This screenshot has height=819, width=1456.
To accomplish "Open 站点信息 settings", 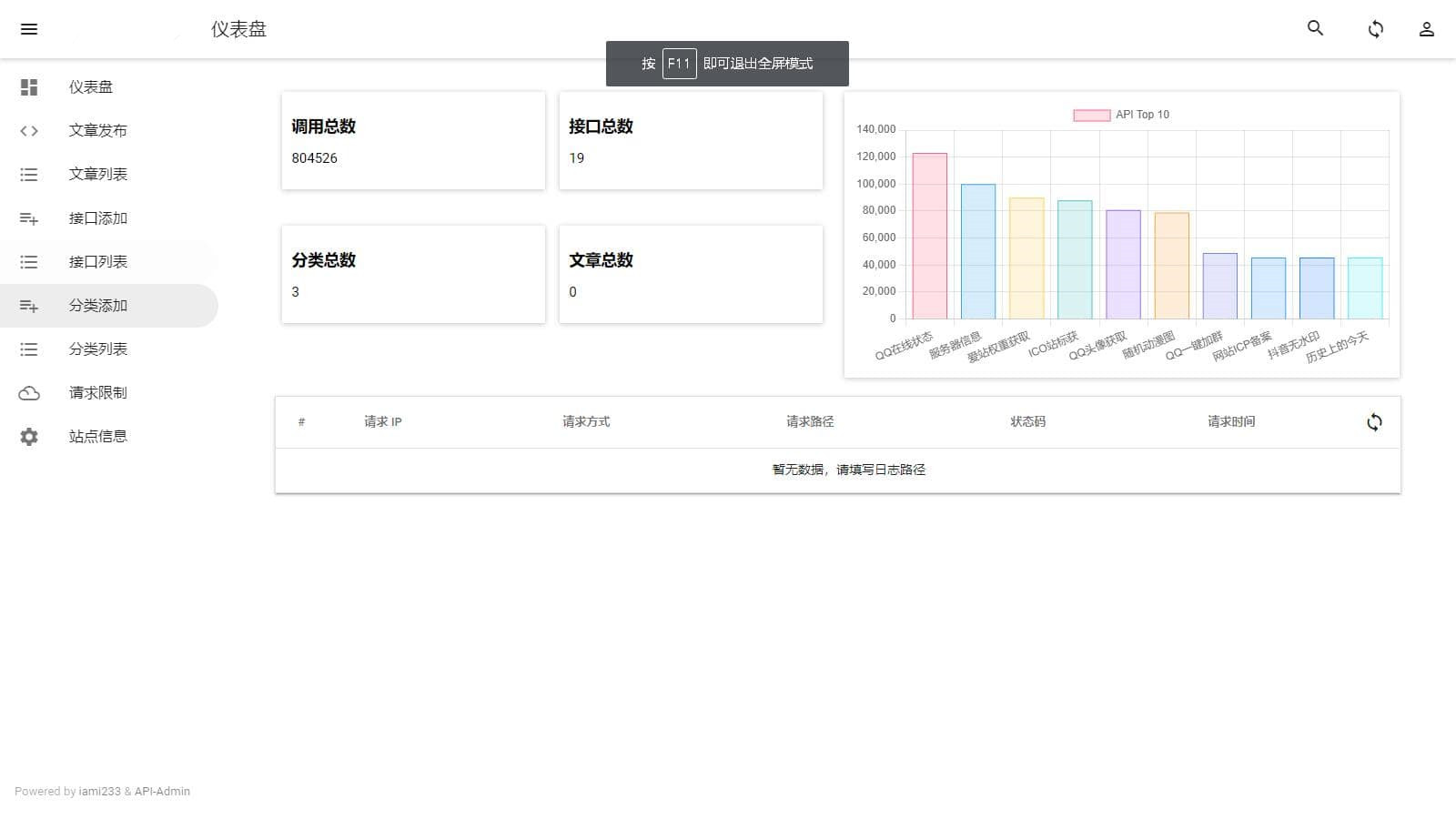I will click(109, 437).
